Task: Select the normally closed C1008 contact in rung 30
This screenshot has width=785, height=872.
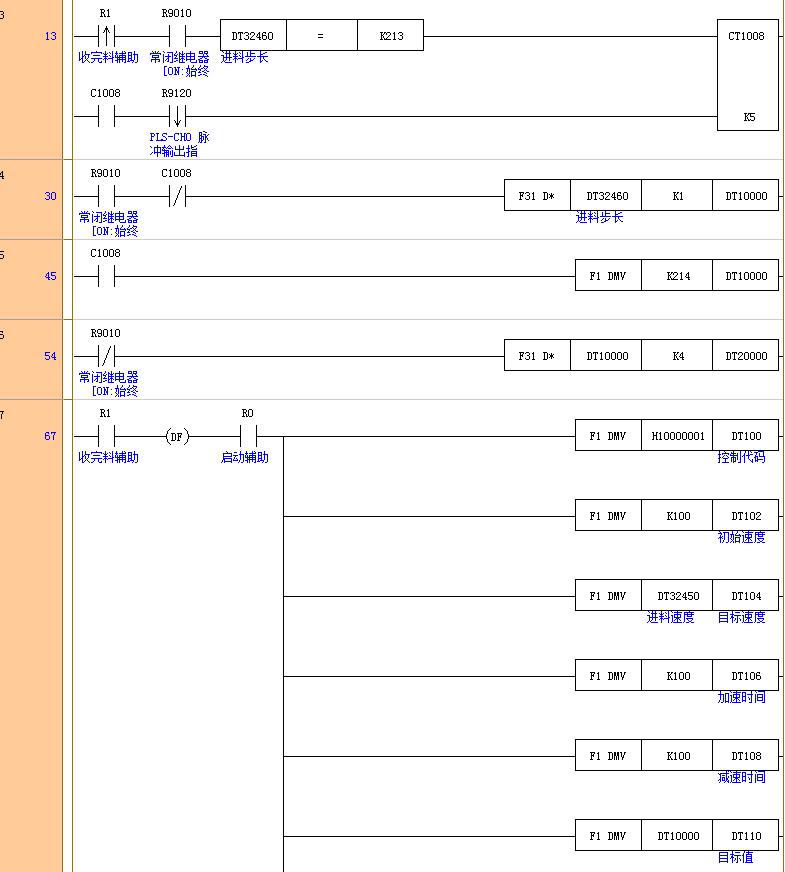Action: pyautogui.click(x=177, y=196)
